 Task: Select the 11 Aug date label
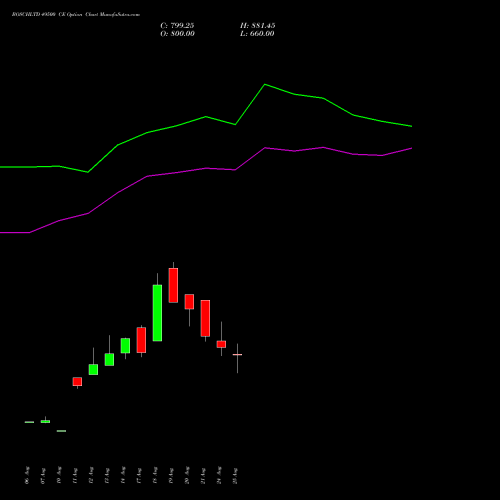pyautogui.click(x=75, y=476)
